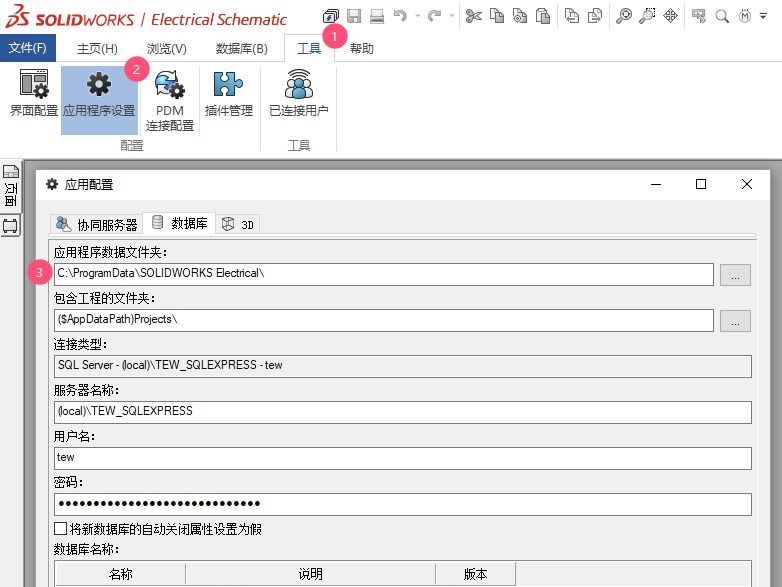Viewport: 782px width, 587px height.
Task: Click the print icon in quick toolbar
Action: (x=377, y=16)
